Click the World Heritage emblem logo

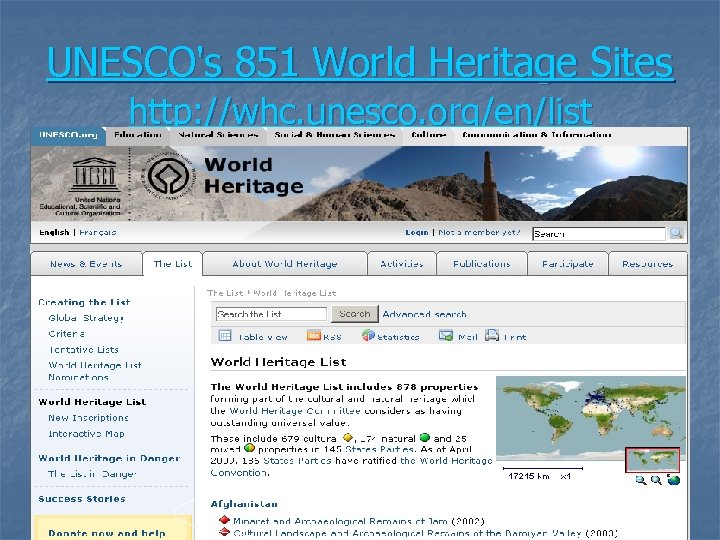[169, 175]
